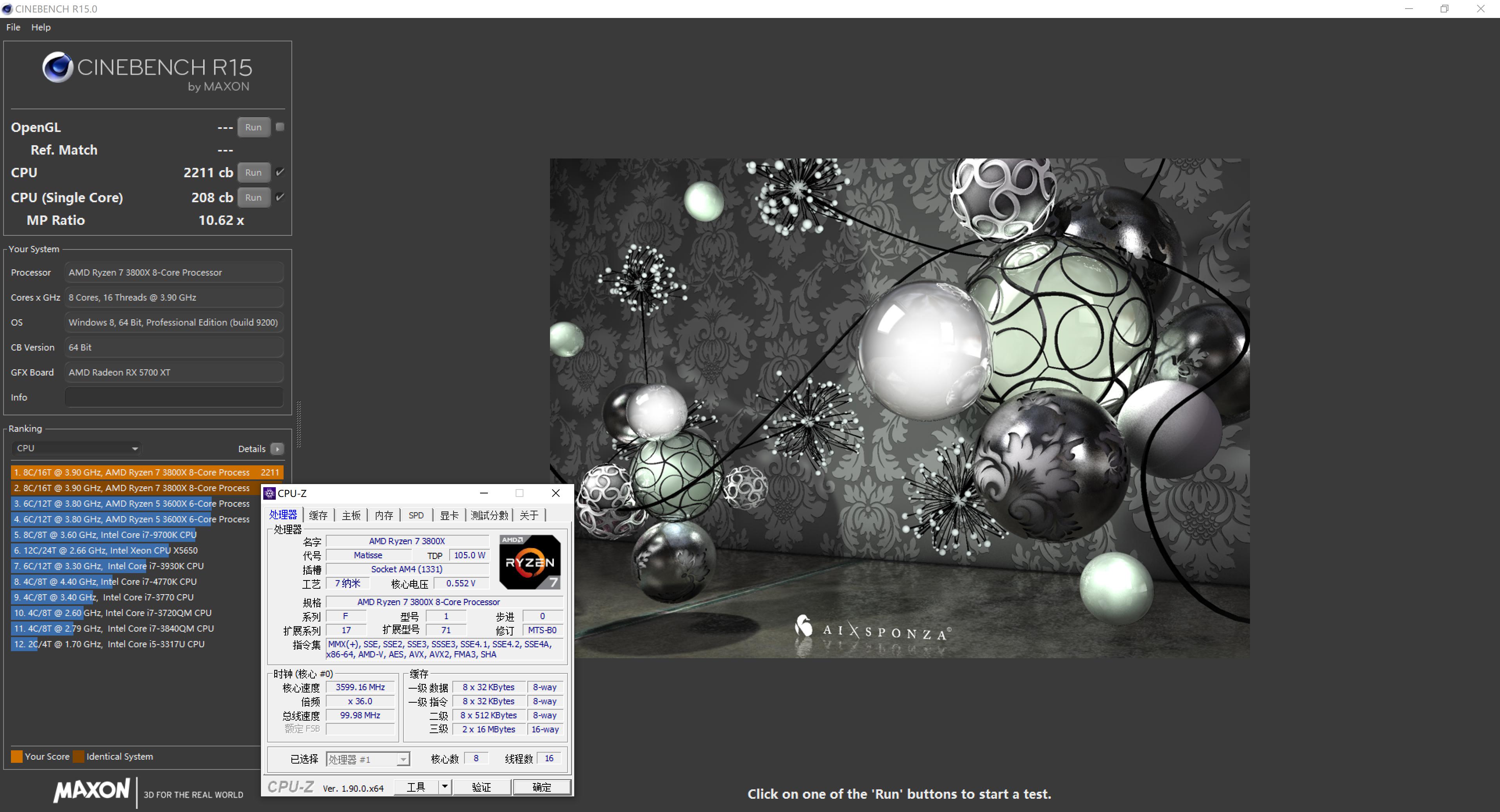Open the File menu

tap(13, 27)
